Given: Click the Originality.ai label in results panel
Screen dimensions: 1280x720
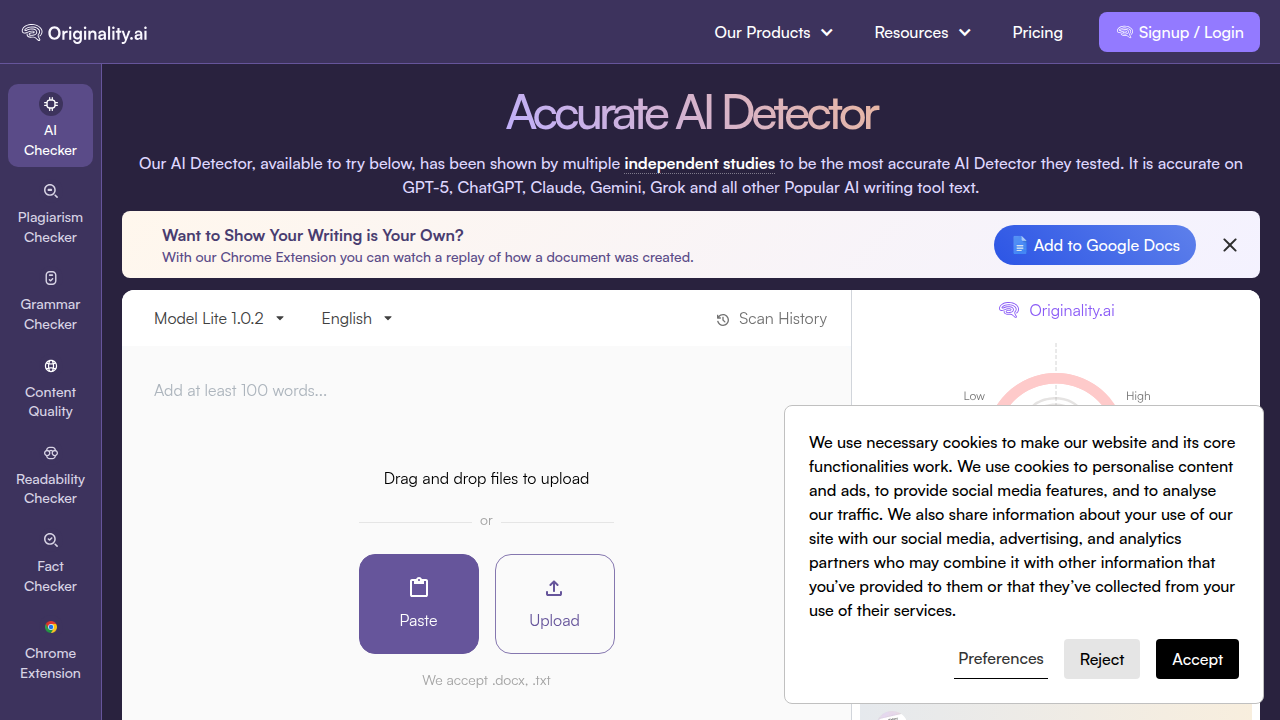Looking at the screenshot, I should click(1057, 310).
